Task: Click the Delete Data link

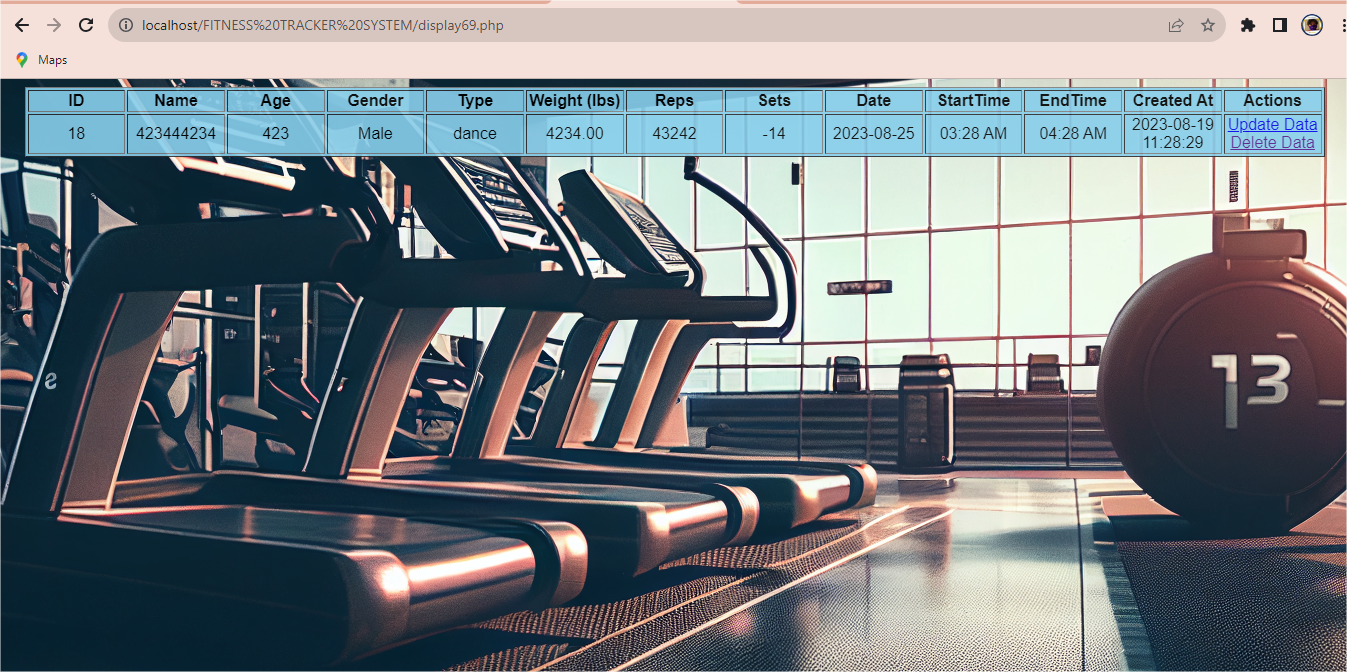Action: [1272, 143]
